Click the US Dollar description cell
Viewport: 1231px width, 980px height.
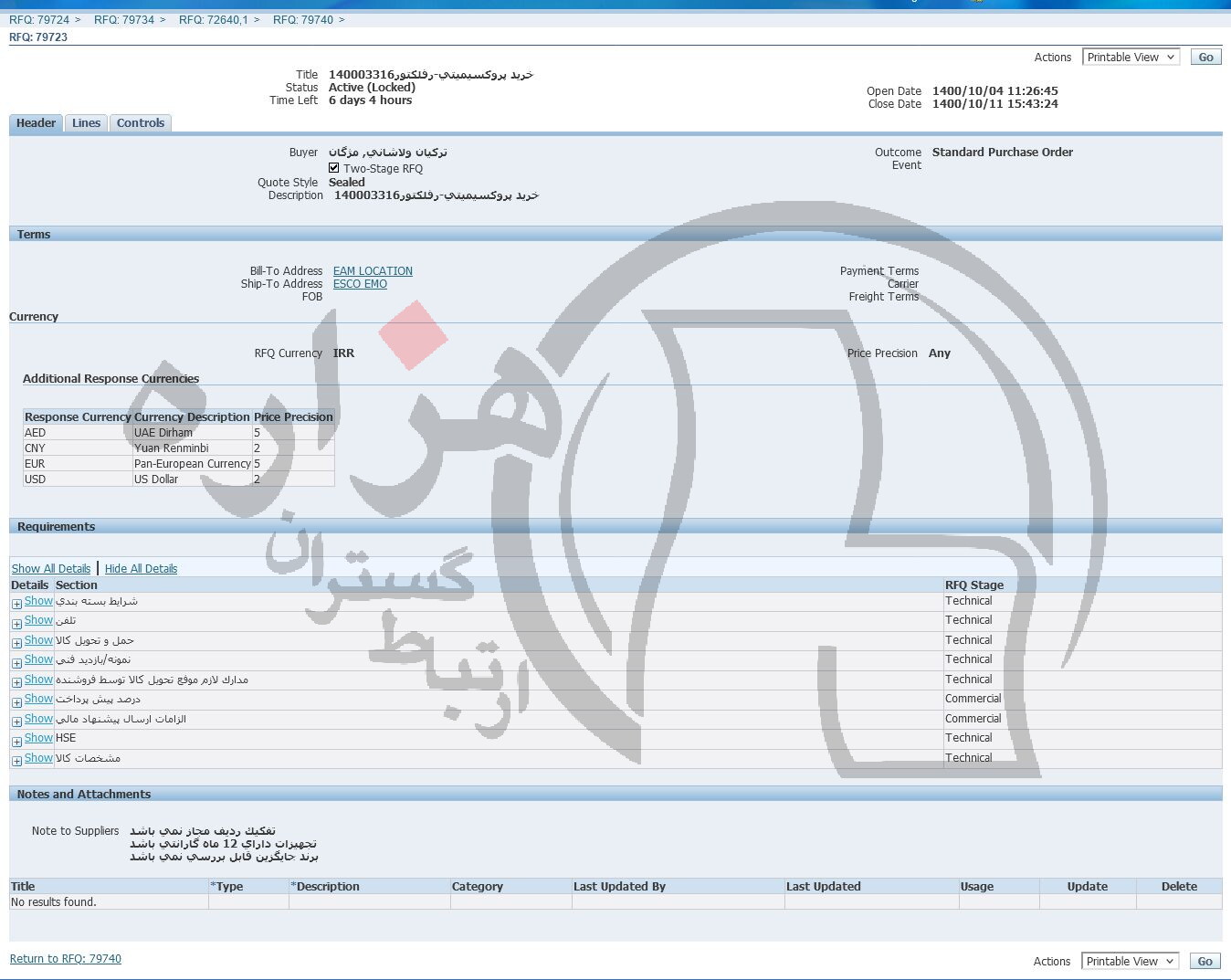pos(192,479)
